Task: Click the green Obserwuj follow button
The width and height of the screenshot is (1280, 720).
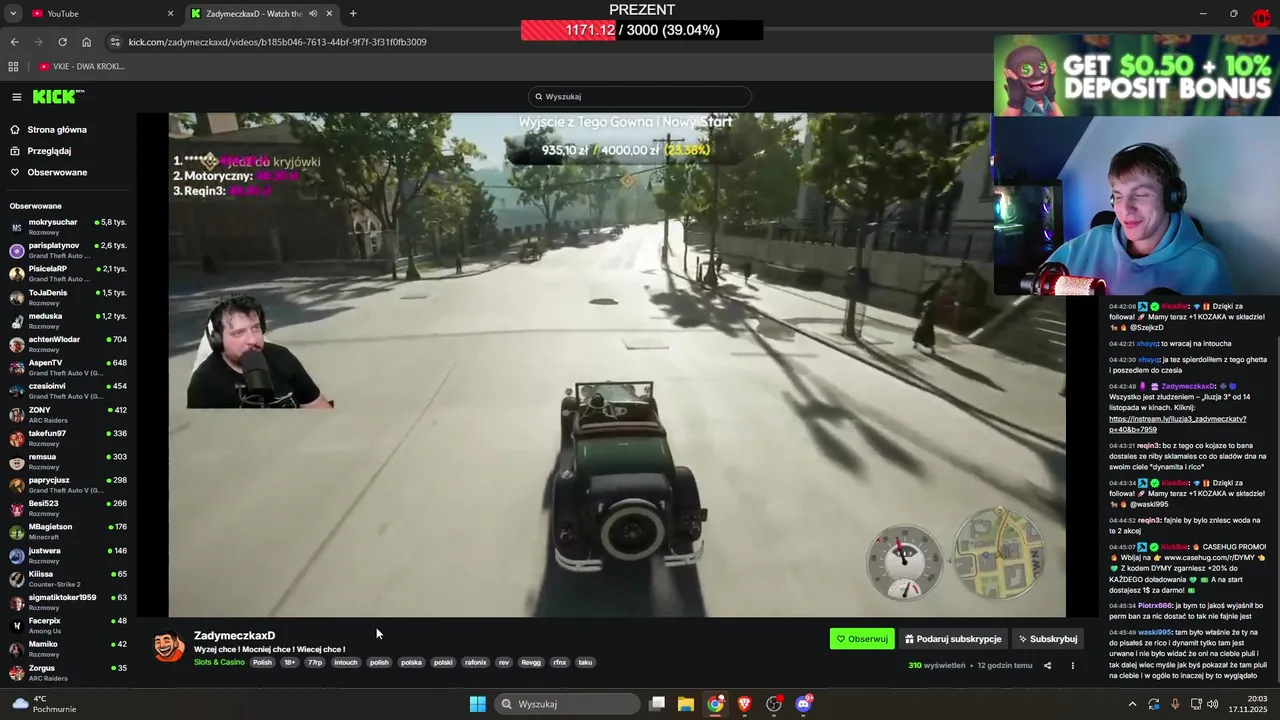Action: click(x=862, y=639)
